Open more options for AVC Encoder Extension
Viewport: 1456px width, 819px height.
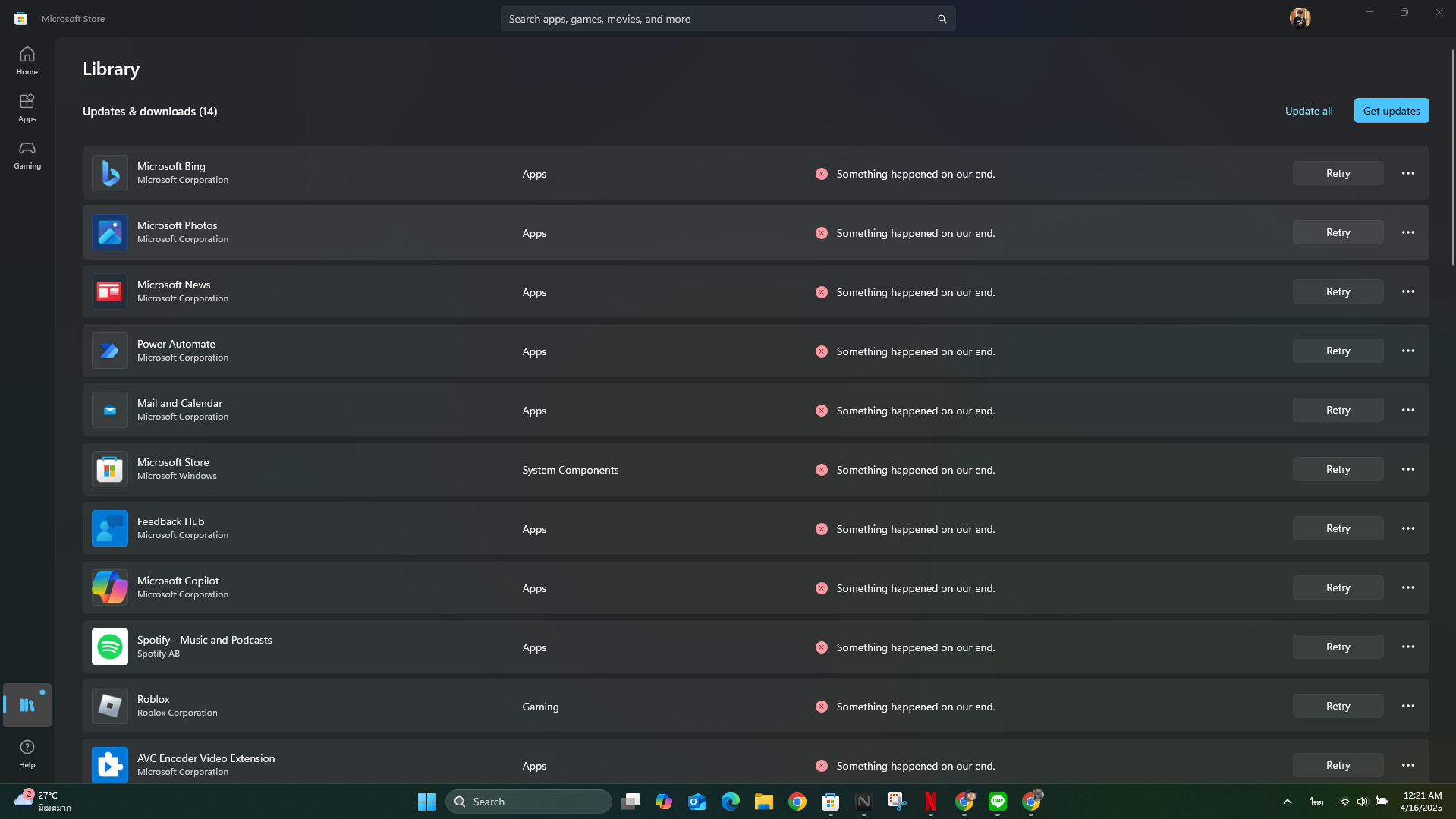[x=1407, y=765]
